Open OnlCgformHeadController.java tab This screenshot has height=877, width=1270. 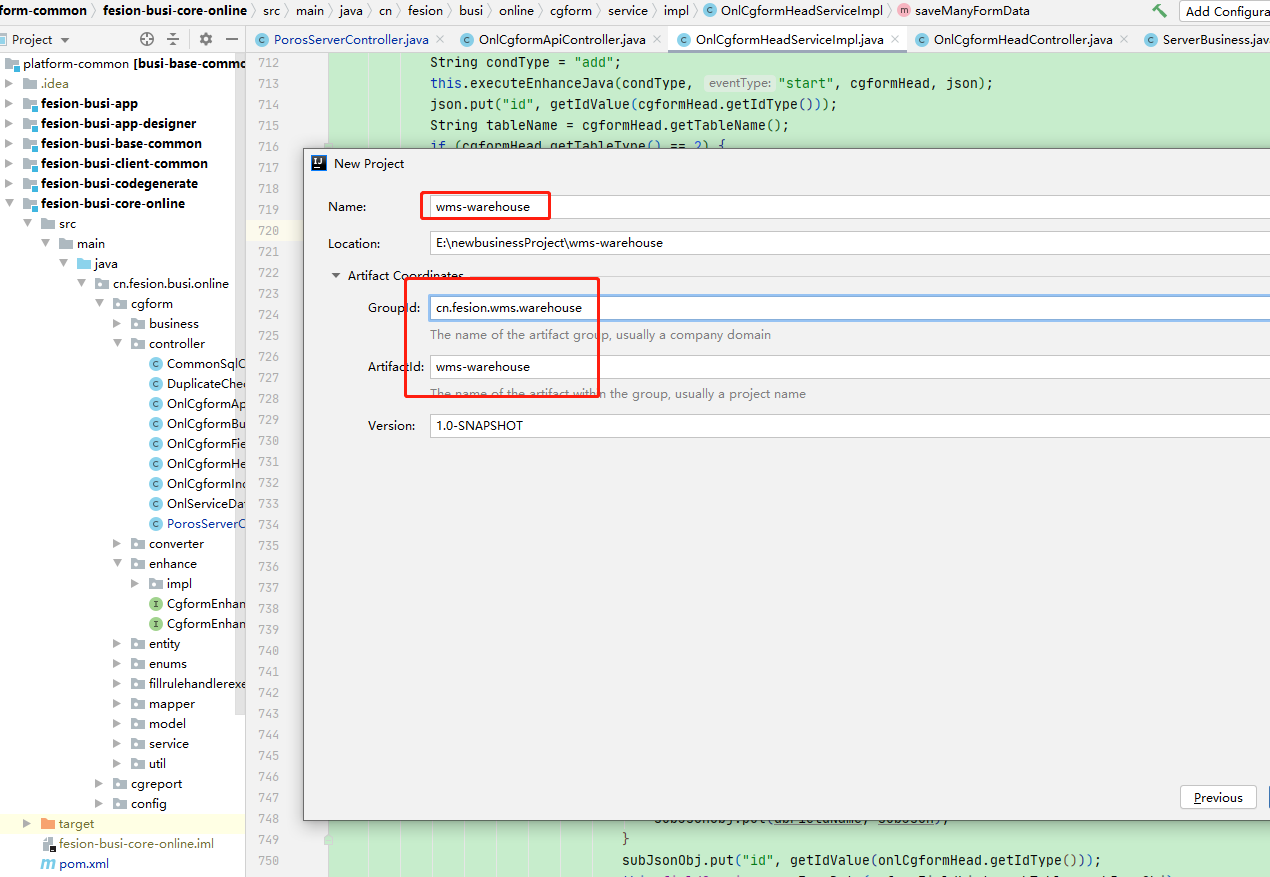point(1021,40)
